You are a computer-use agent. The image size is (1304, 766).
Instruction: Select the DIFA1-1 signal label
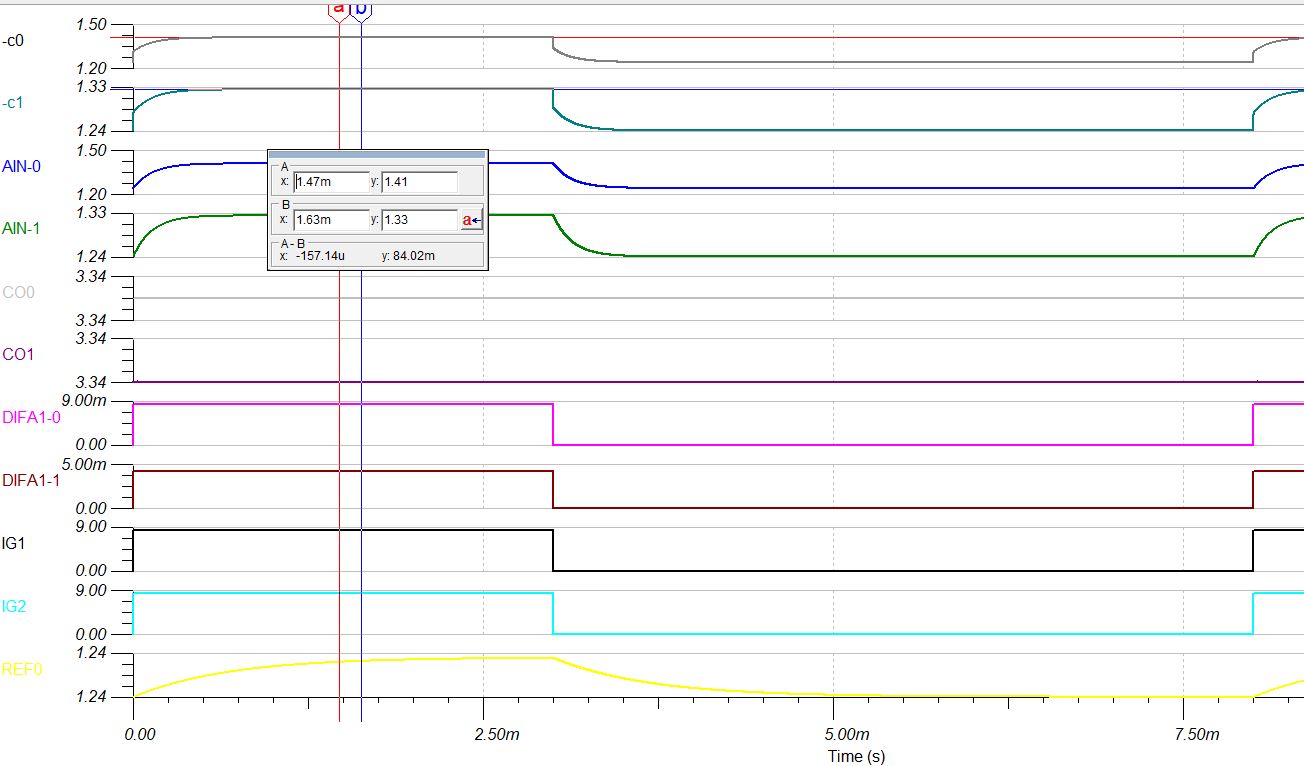tap(31, 480)
